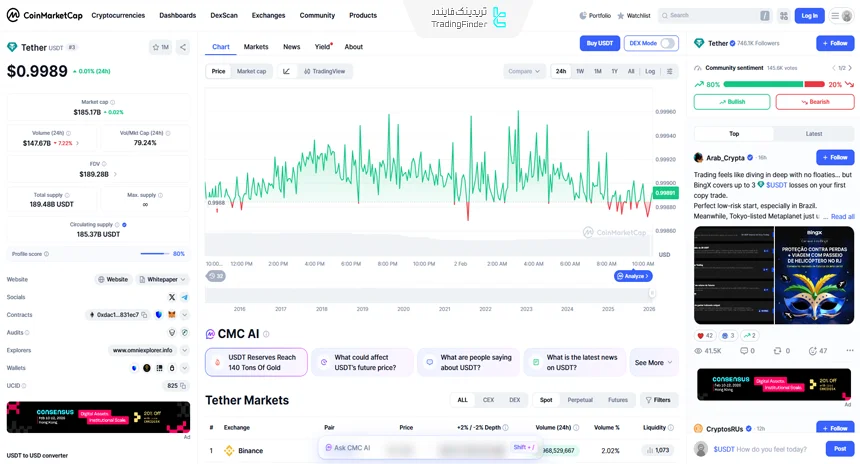This screenshot has width=860, height=464.
Task: Vote Bullish on Tether sentiment
Action: point(732,102)
